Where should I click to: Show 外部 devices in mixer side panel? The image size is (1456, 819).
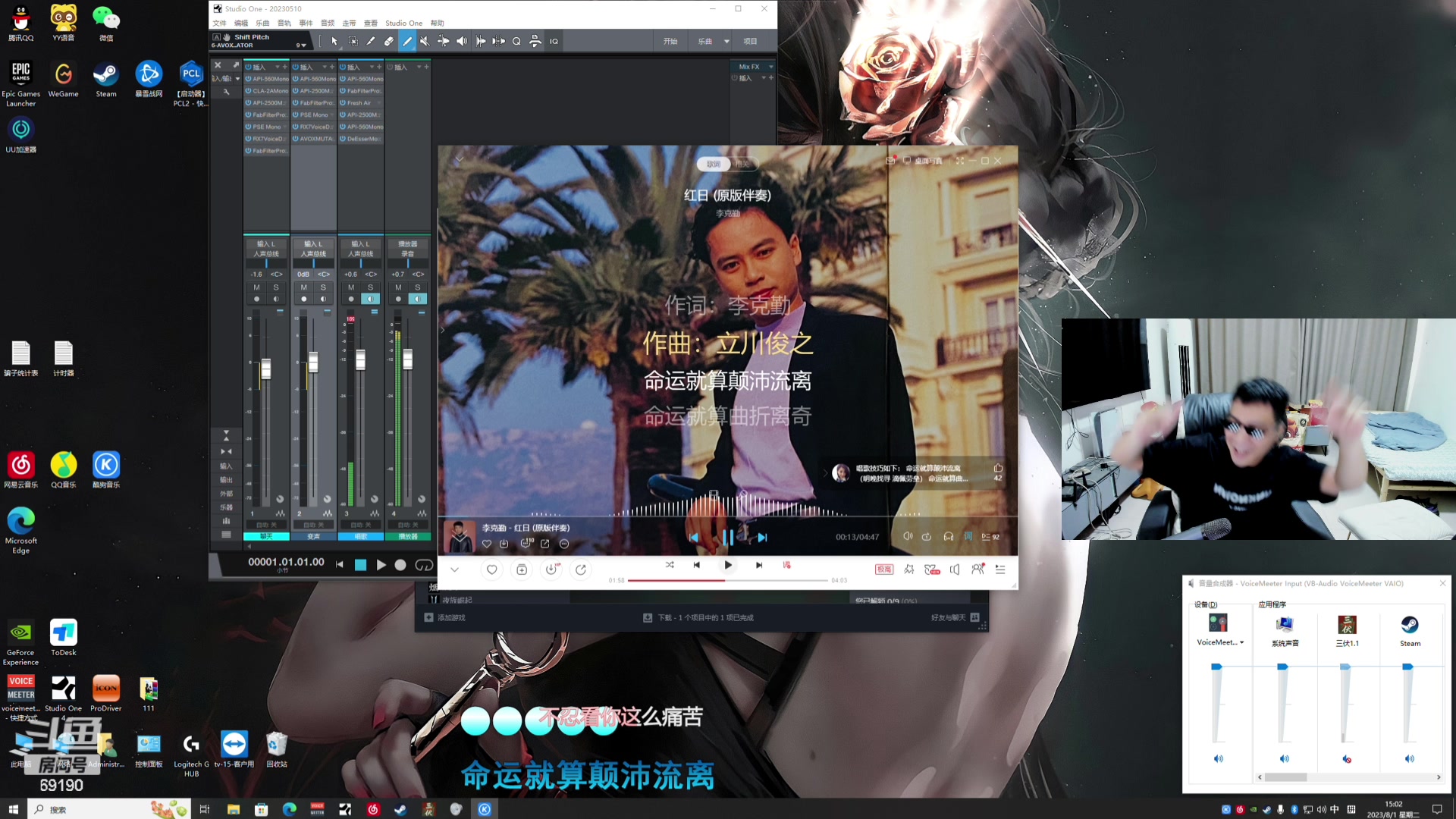pos(226,494)
